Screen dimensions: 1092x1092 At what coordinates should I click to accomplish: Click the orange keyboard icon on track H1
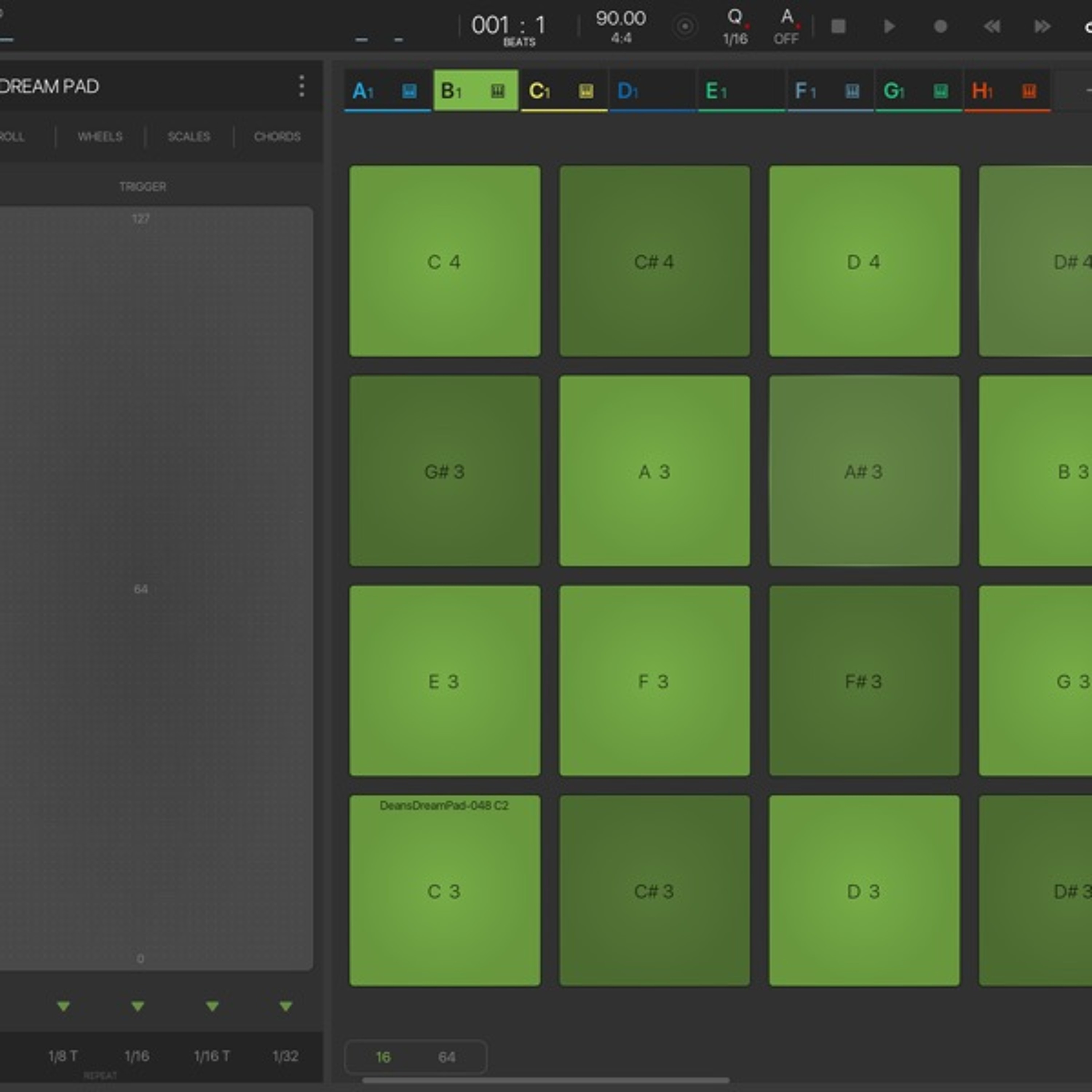(x=1029, y=91)
